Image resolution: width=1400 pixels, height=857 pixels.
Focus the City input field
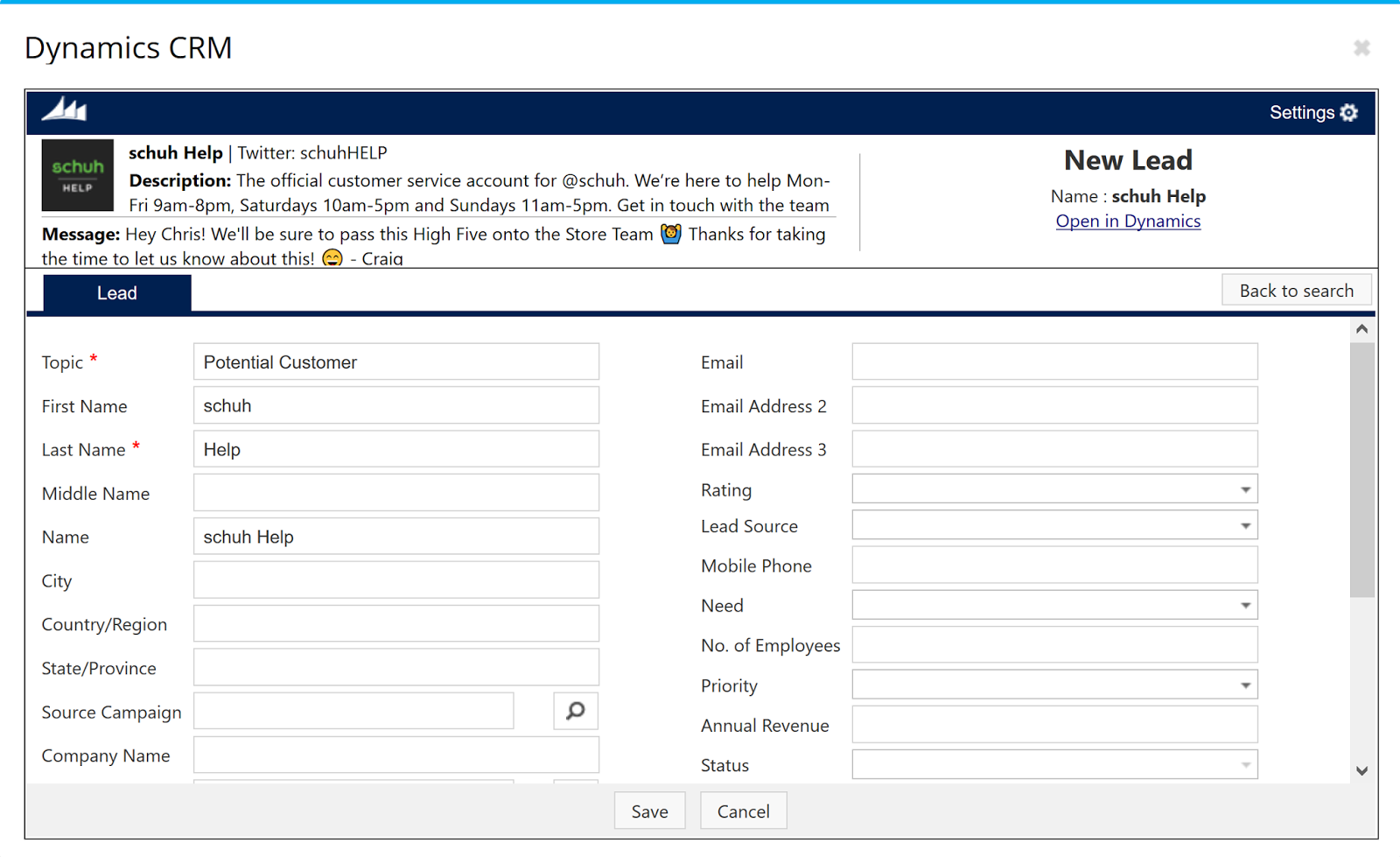click(x=396, y=580)
